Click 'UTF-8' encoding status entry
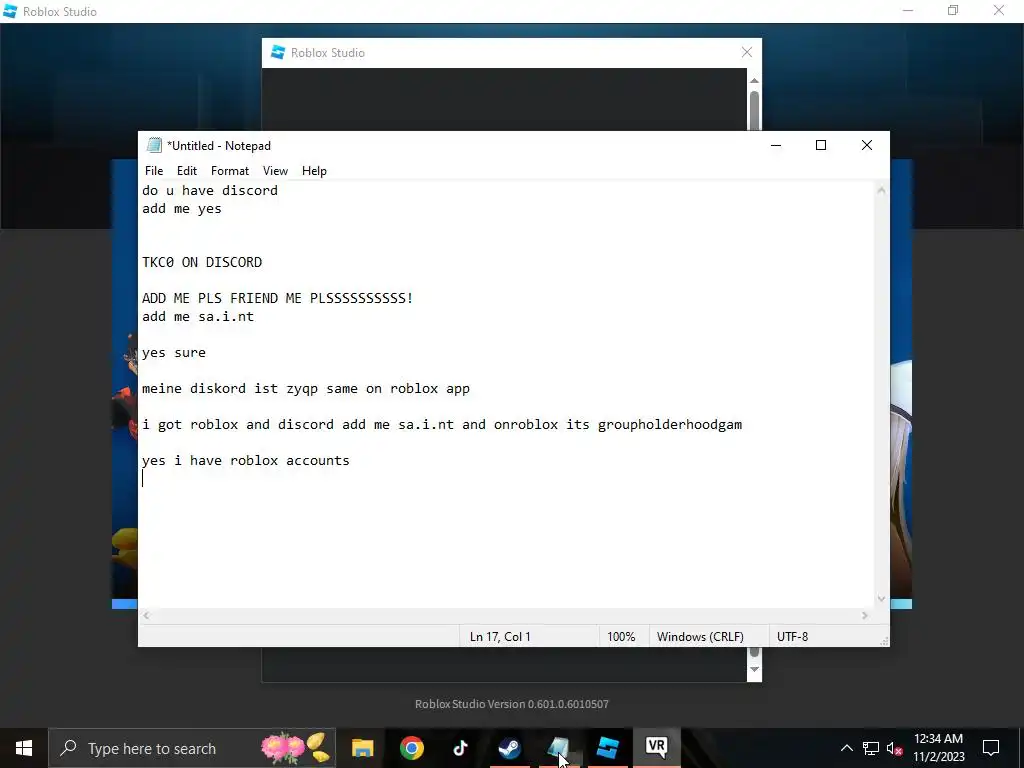The width and height of the screenshot is (1024, 768). [792, 637]
